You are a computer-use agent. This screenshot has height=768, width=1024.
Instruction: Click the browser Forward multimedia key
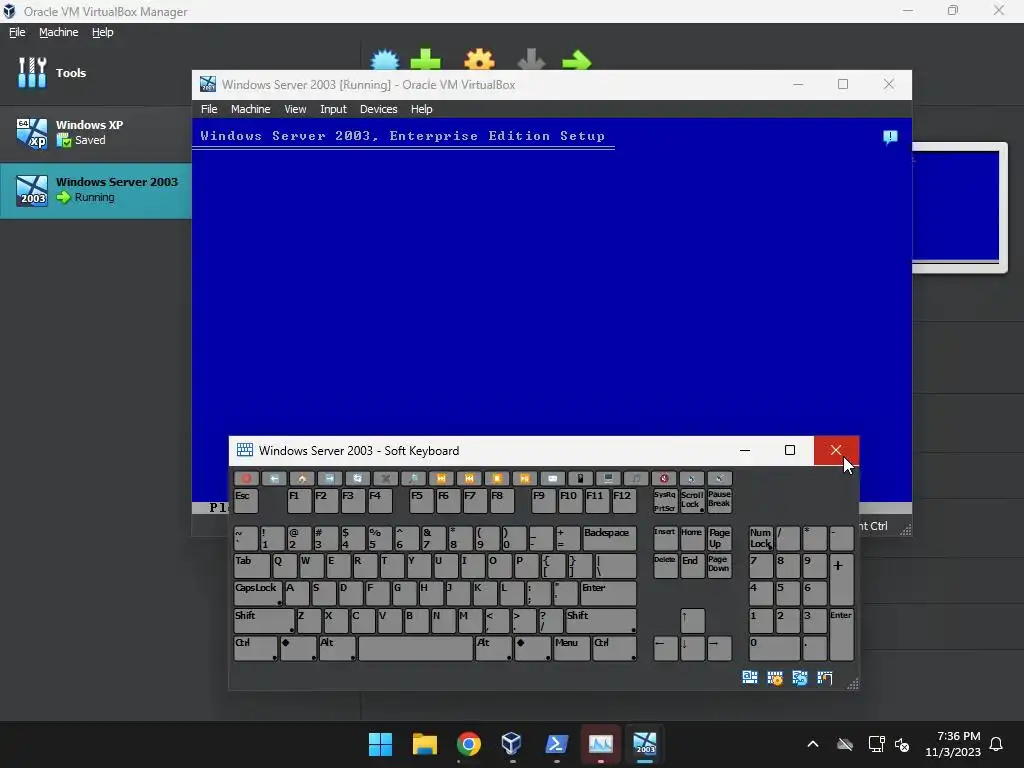pos(330,479)
